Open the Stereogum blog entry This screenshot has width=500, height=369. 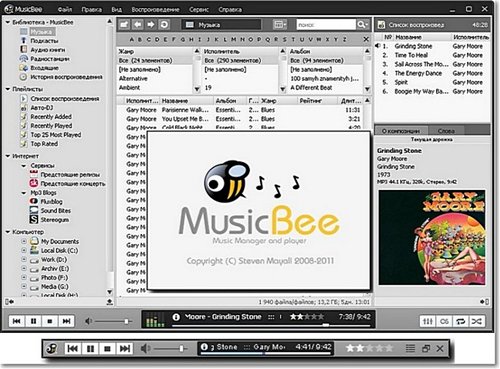click(x=55, y=220)
